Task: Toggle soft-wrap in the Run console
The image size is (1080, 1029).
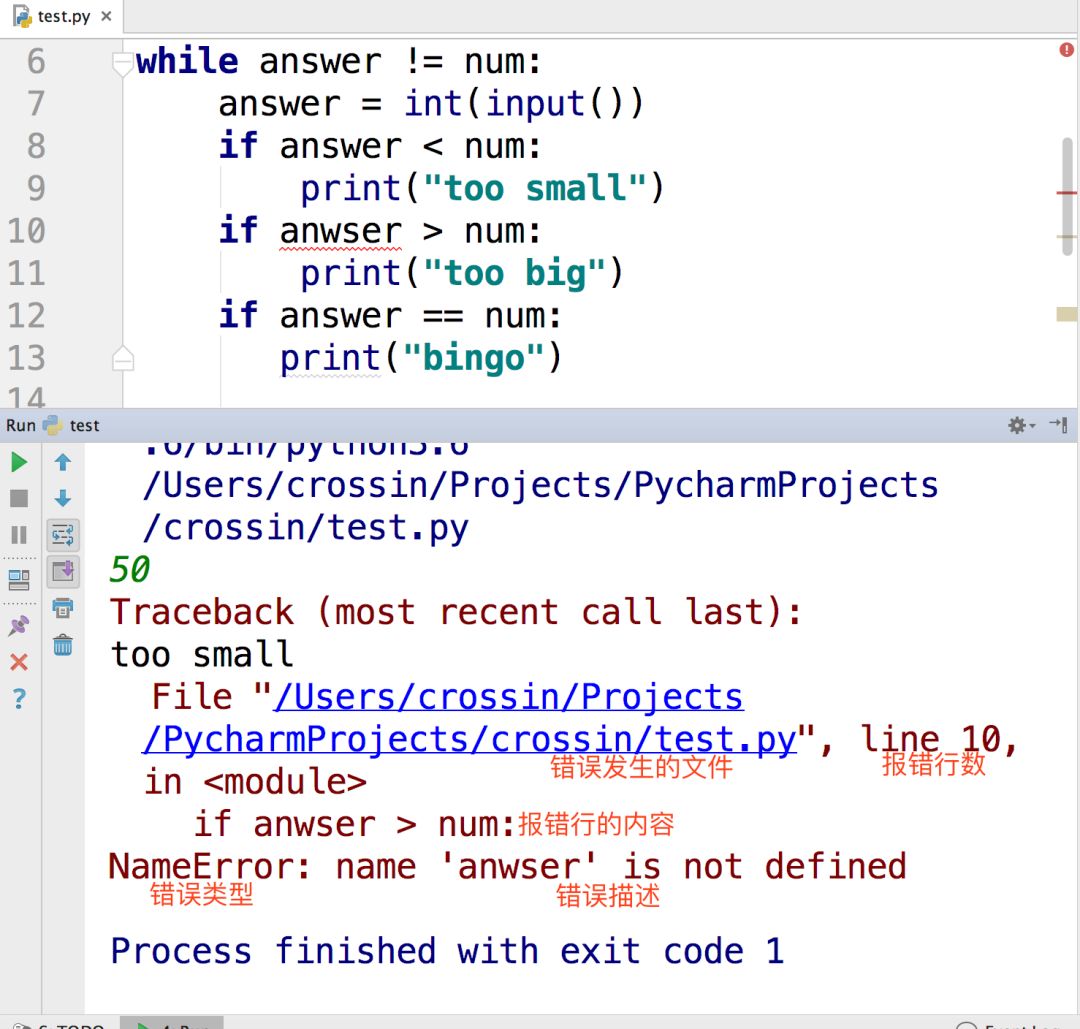Action: [x=63, y=535]
